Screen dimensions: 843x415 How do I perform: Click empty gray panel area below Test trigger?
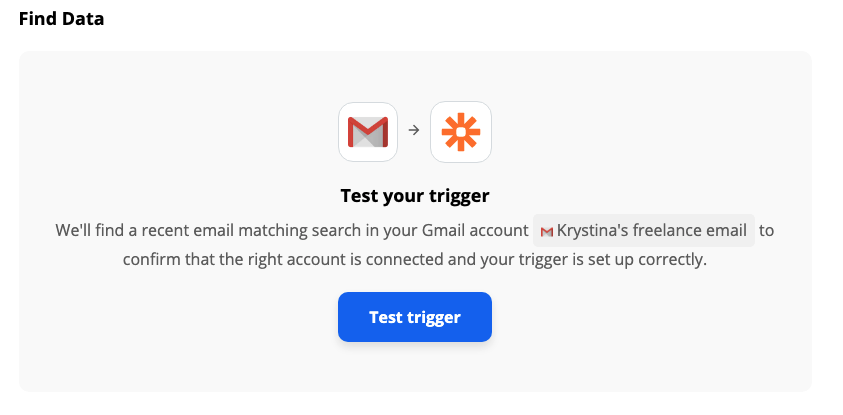coord(415,368)
